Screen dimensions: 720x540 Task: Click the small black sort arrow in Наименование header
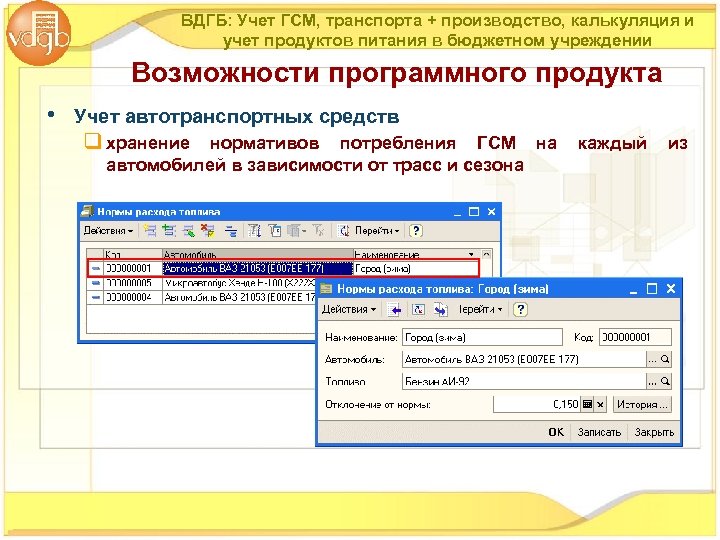coord(471,254)
